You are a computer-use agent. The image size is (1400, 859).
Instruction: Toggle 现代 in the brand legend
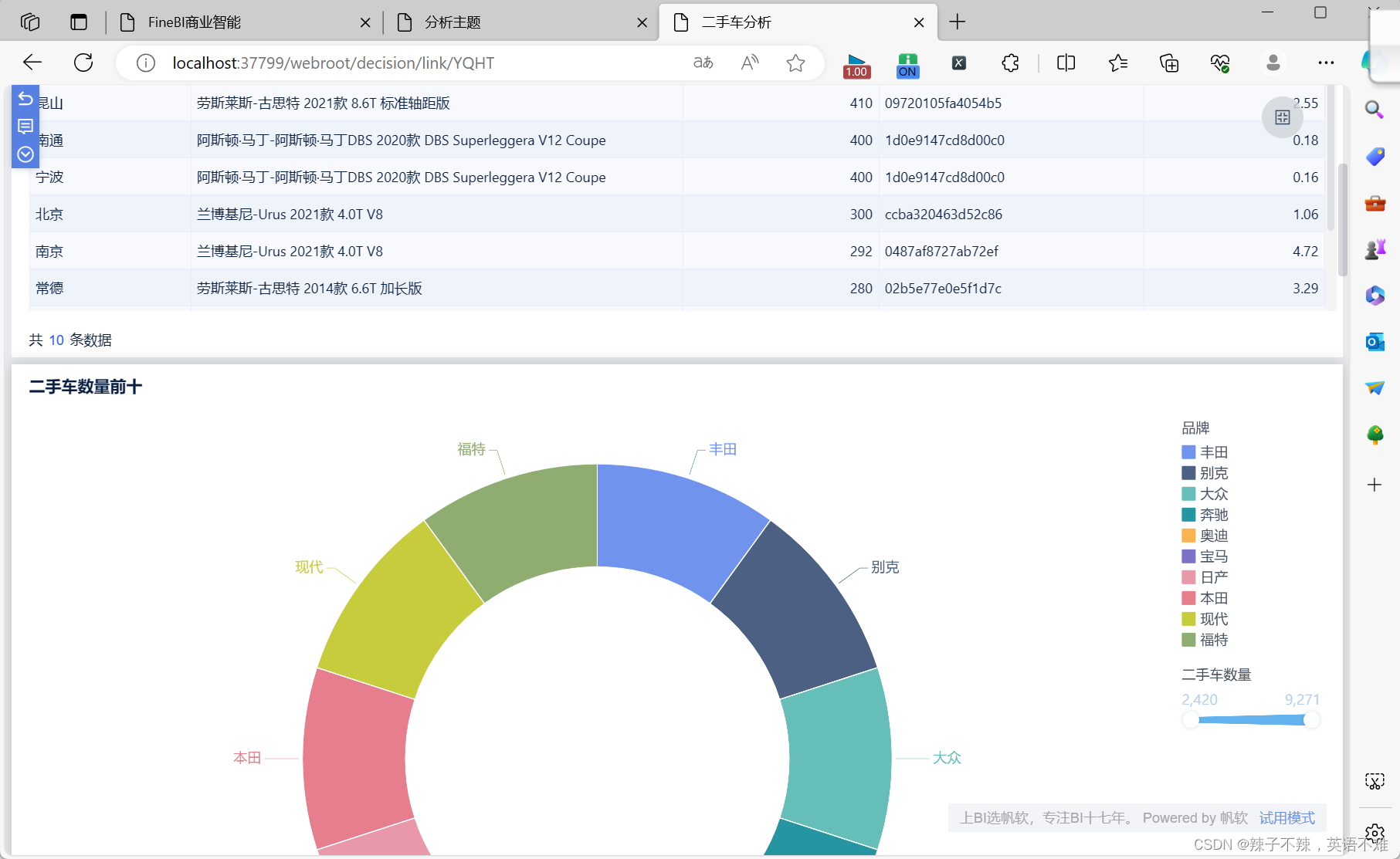[1205, 619]
